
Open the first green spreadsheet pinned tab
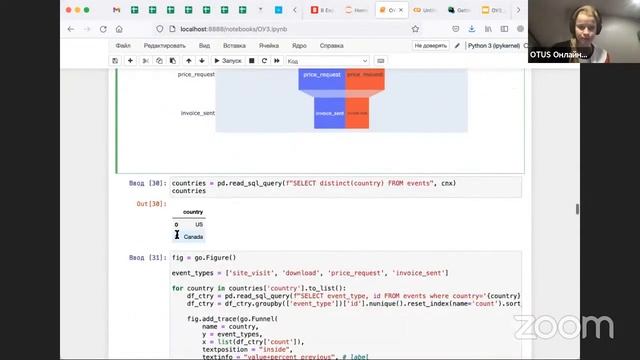[x=134, y=10]
